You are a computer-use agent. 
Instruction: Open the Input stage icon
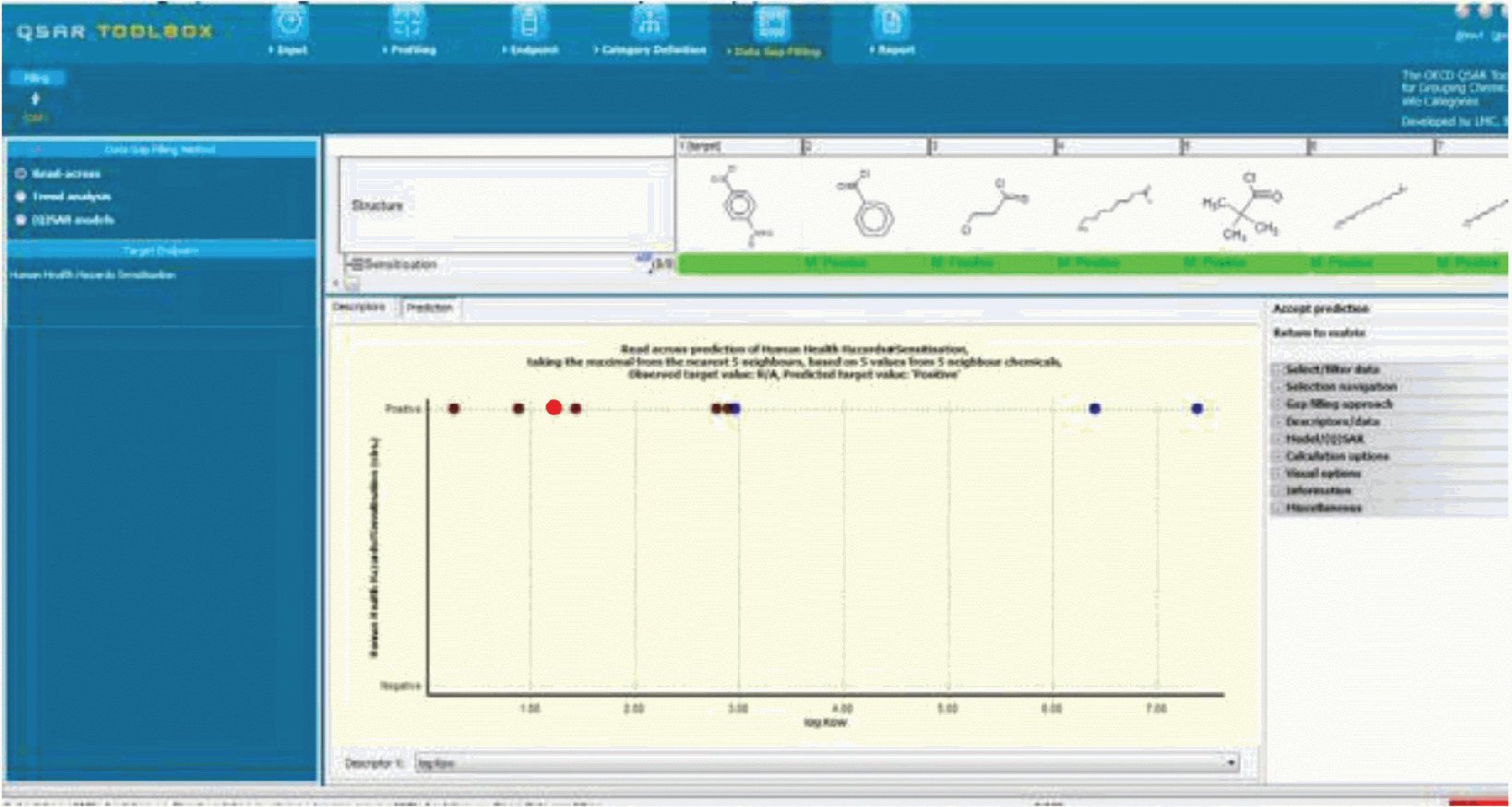pos(289,24)
